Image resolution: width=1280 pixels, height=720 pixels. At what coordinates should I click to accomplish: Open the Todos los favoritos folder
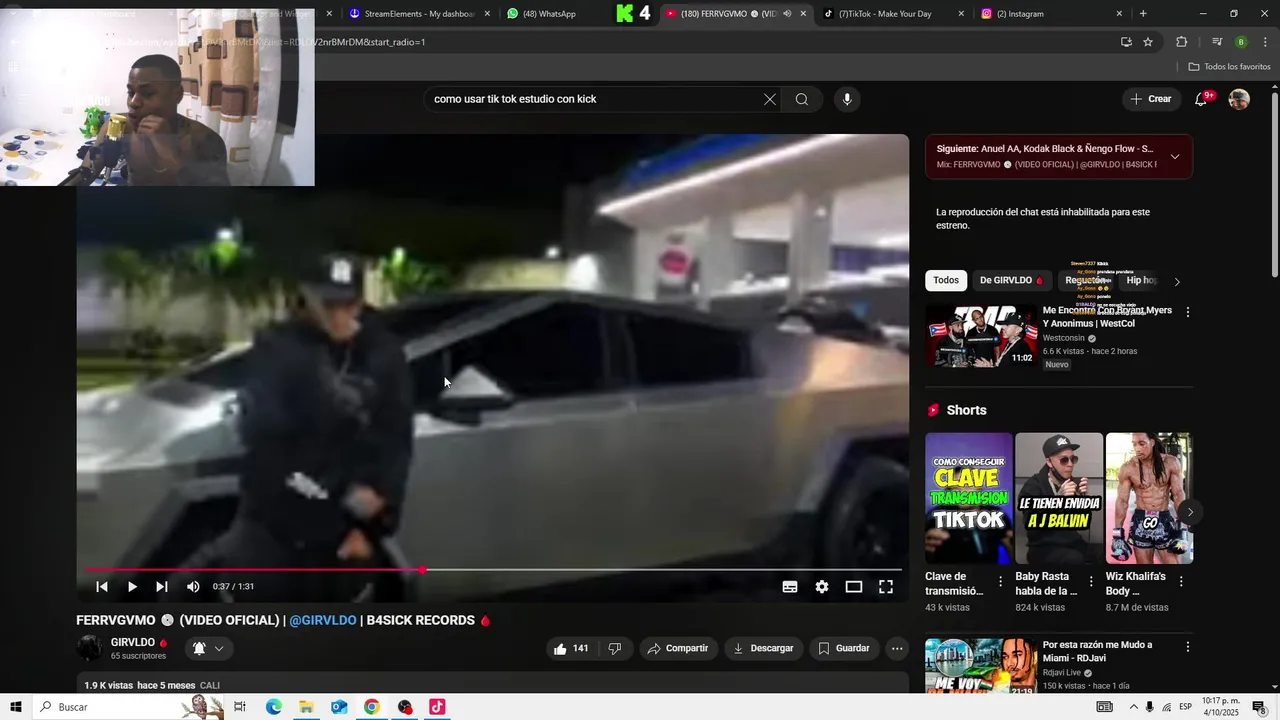pos(1229,67)
